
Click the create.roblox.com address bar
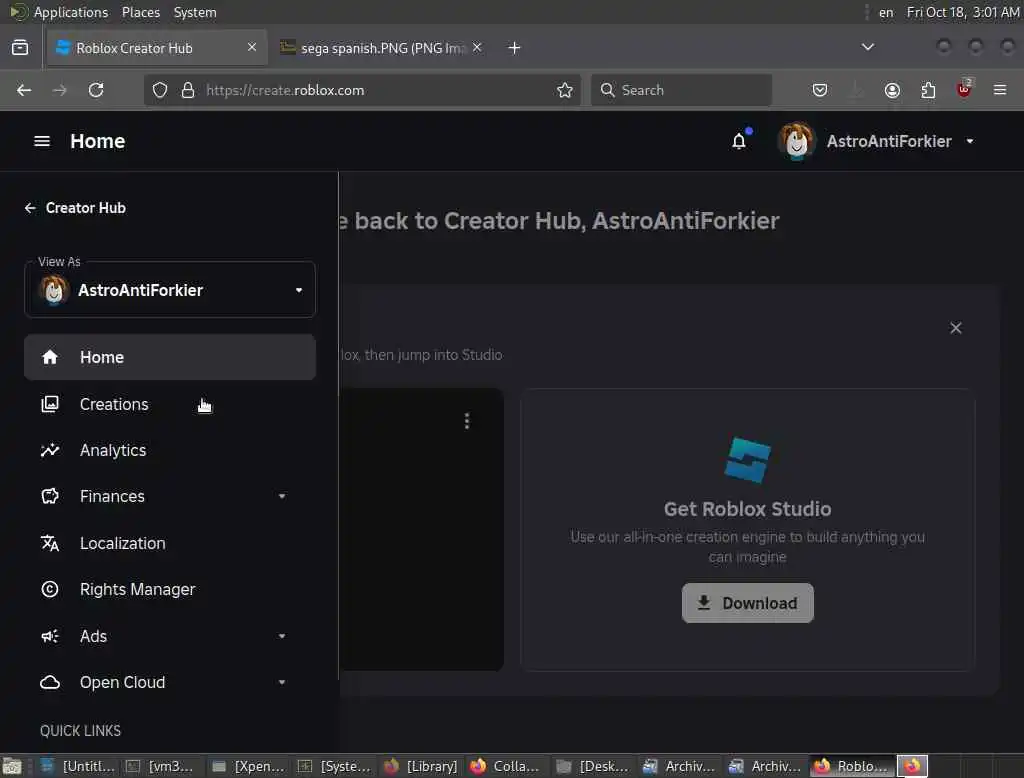coord(362,90)
